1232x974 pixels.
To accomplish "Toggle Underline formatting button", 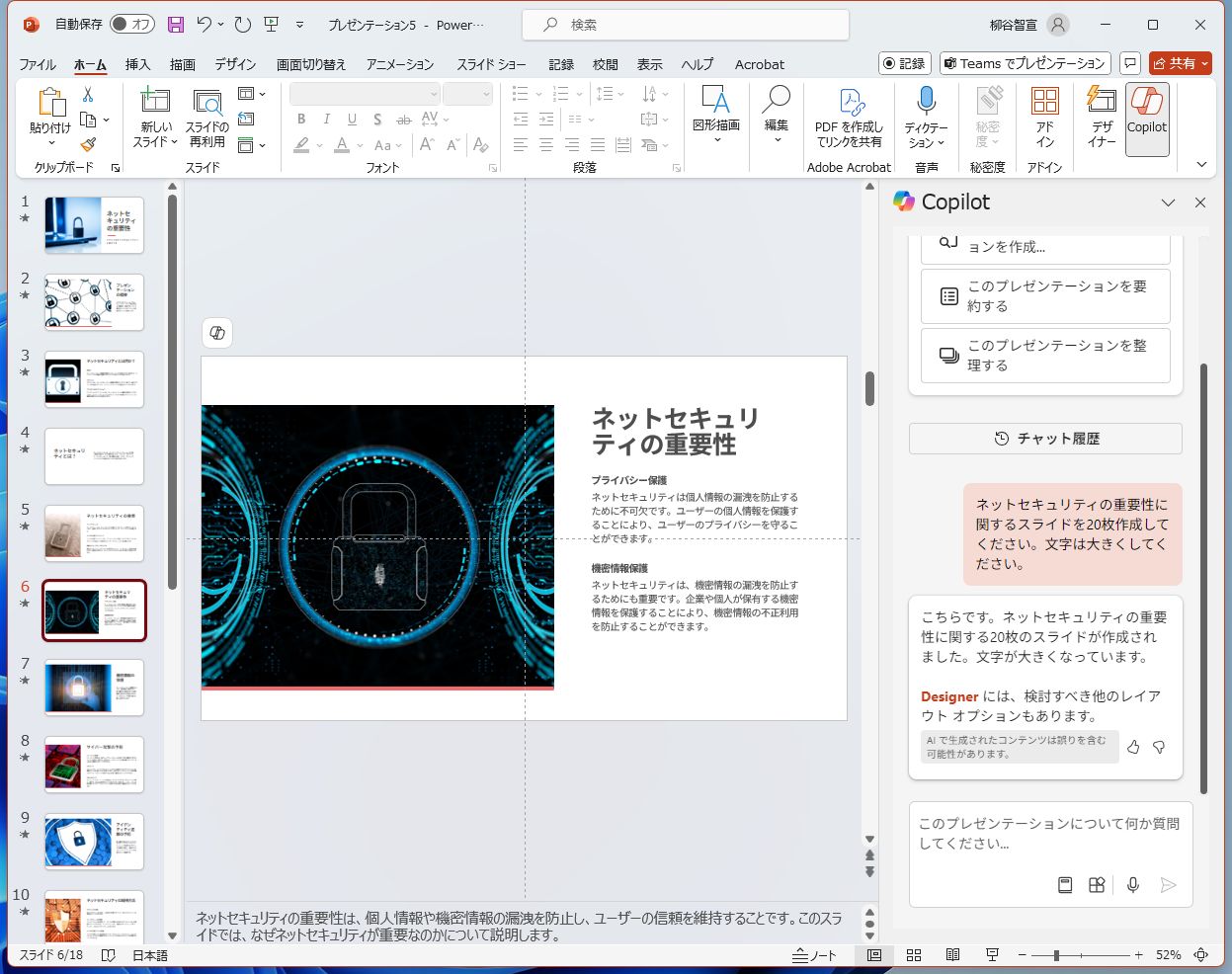I will (x=352, y=119).
